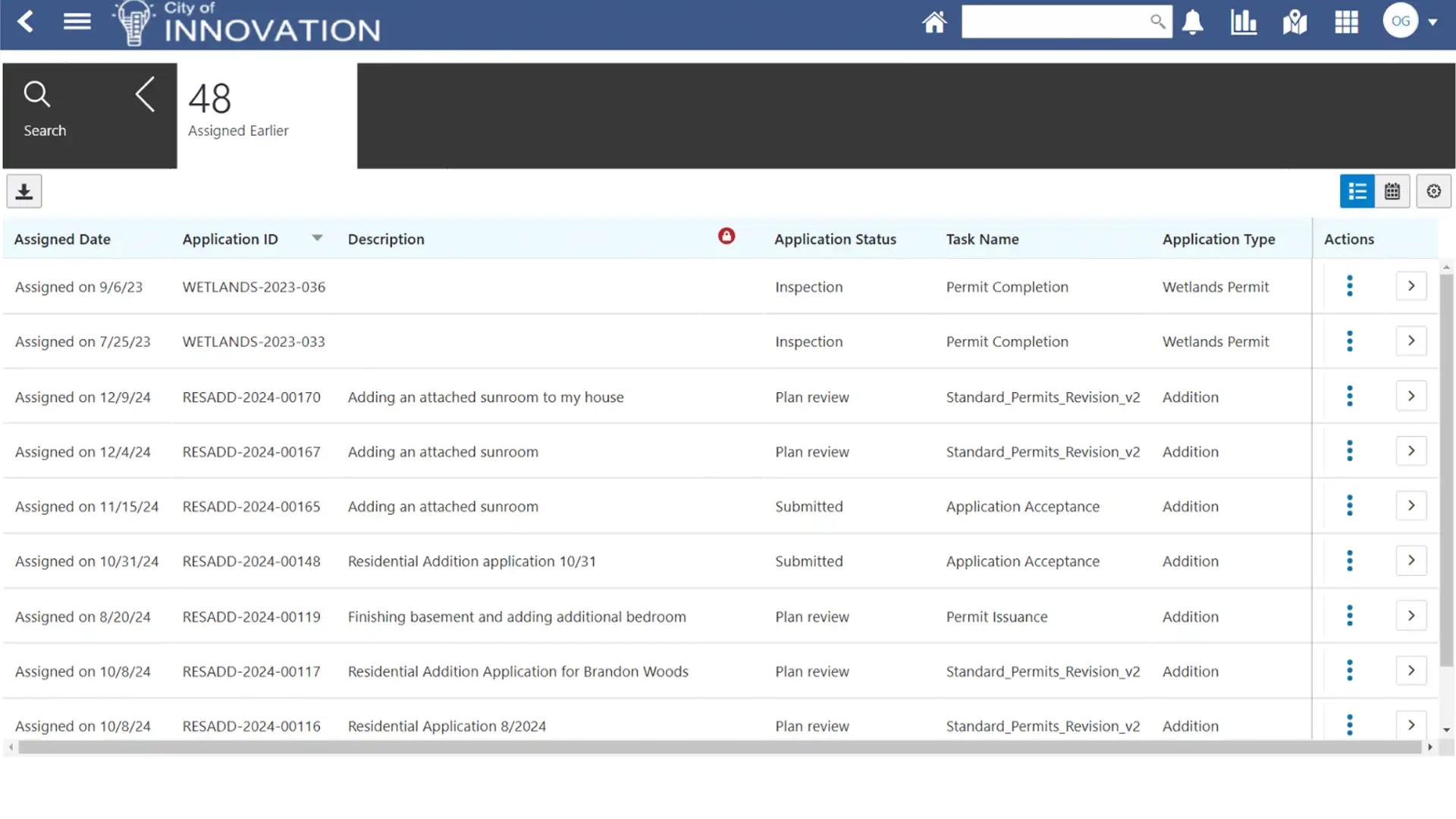This screenshot has height=819, width=1456.
Task: Collapse the Search panel with chevron
Action: (x=146, y=94)
